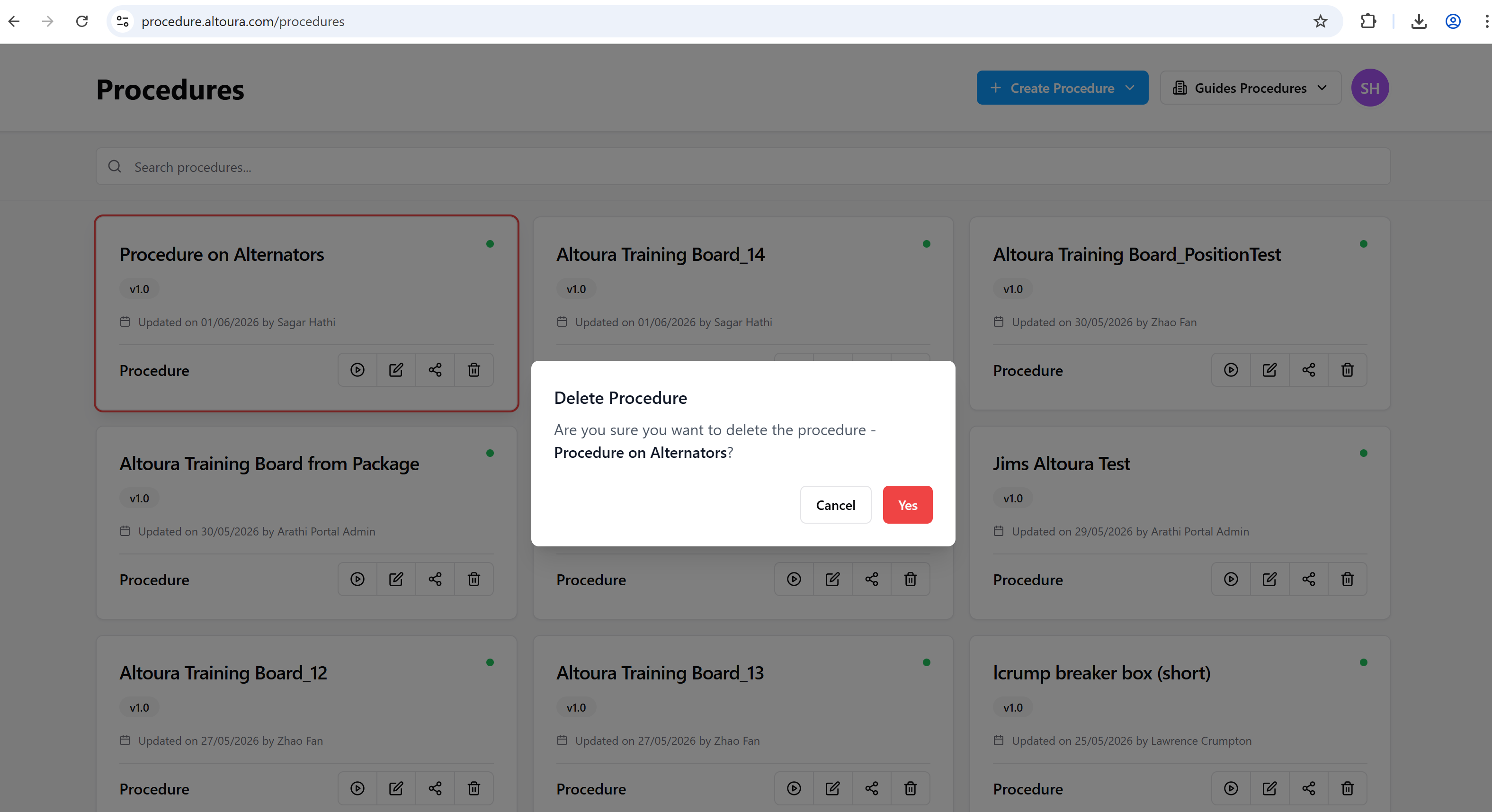1492x812 pixels.
Task: Open the browser profile menu
Action: tap(1453, 21)
